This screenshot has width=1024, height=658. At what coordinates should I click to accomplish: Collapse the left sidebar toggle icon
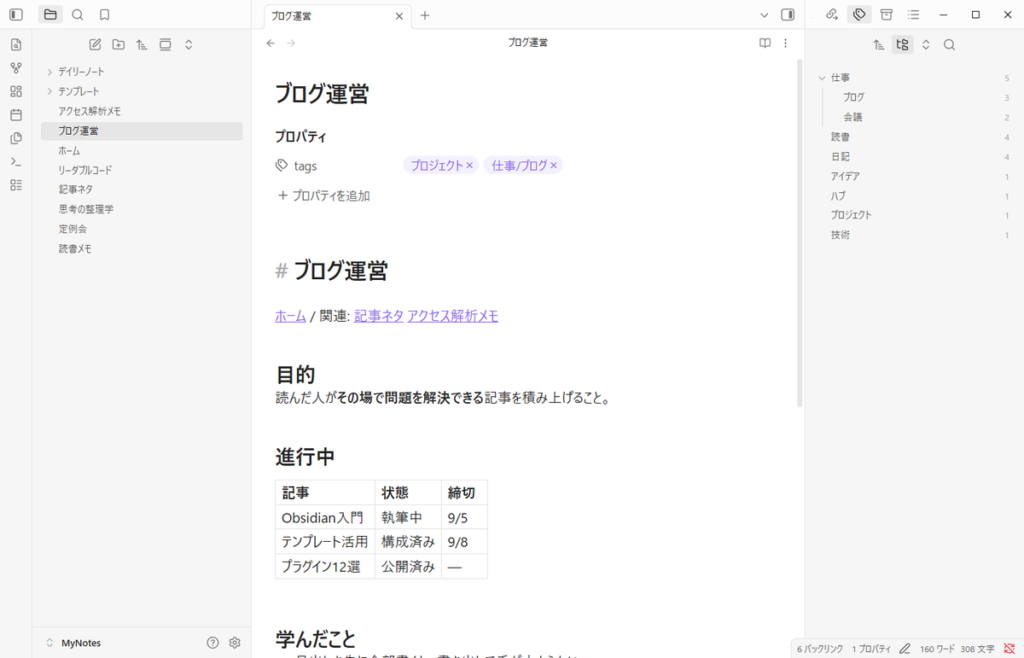(16, 14)
